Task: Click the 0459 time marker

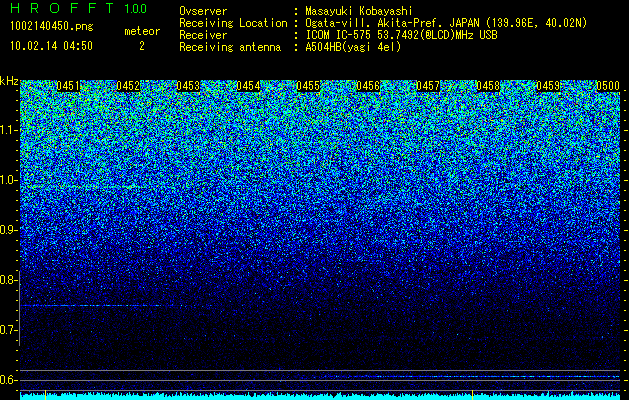Action: click(x=548, y=86)
